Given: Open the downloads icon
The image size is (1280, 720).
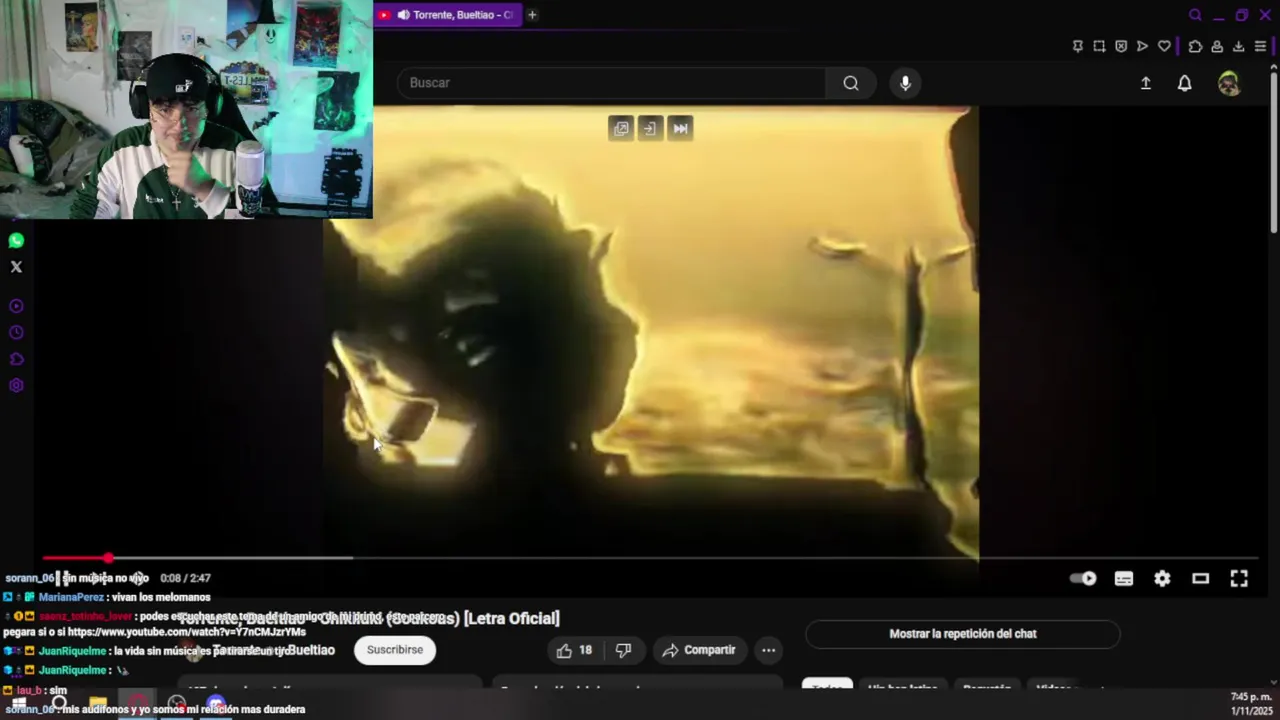Looking at the screenshot, I should pos(1238,46).
